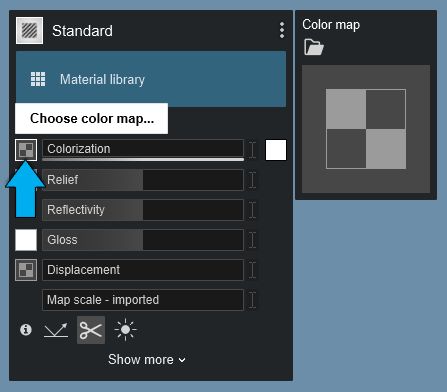
Task: Open the Material library
Action: point(151,79)
